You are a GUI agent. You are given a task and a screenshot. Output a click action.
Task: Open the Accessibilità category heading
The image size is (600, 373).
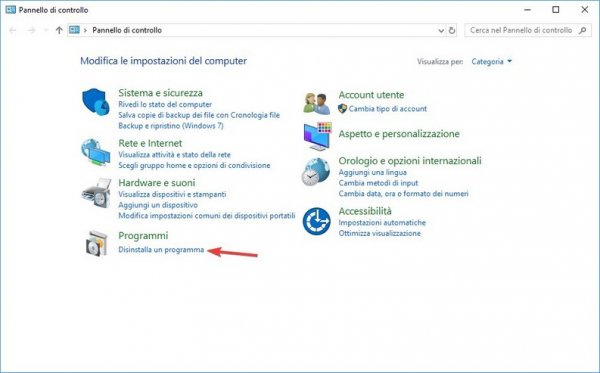[x=365, y=211]
